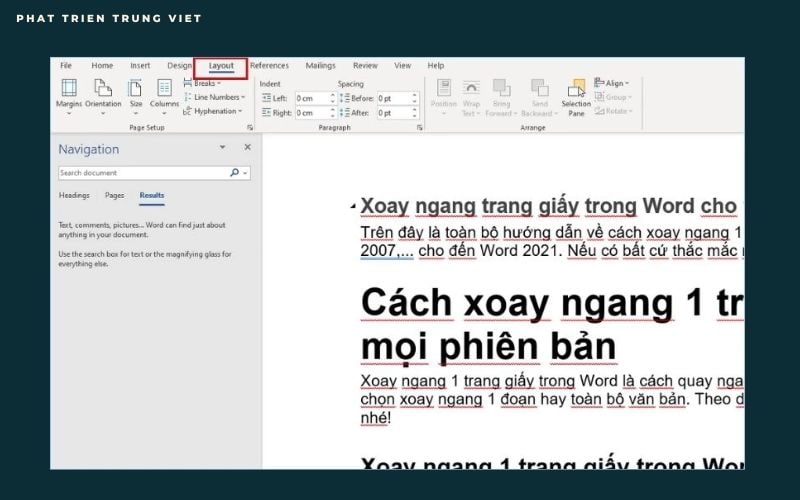800x500 pixels.
Task: Click the search magnifying glass icon
Action: 234,173
